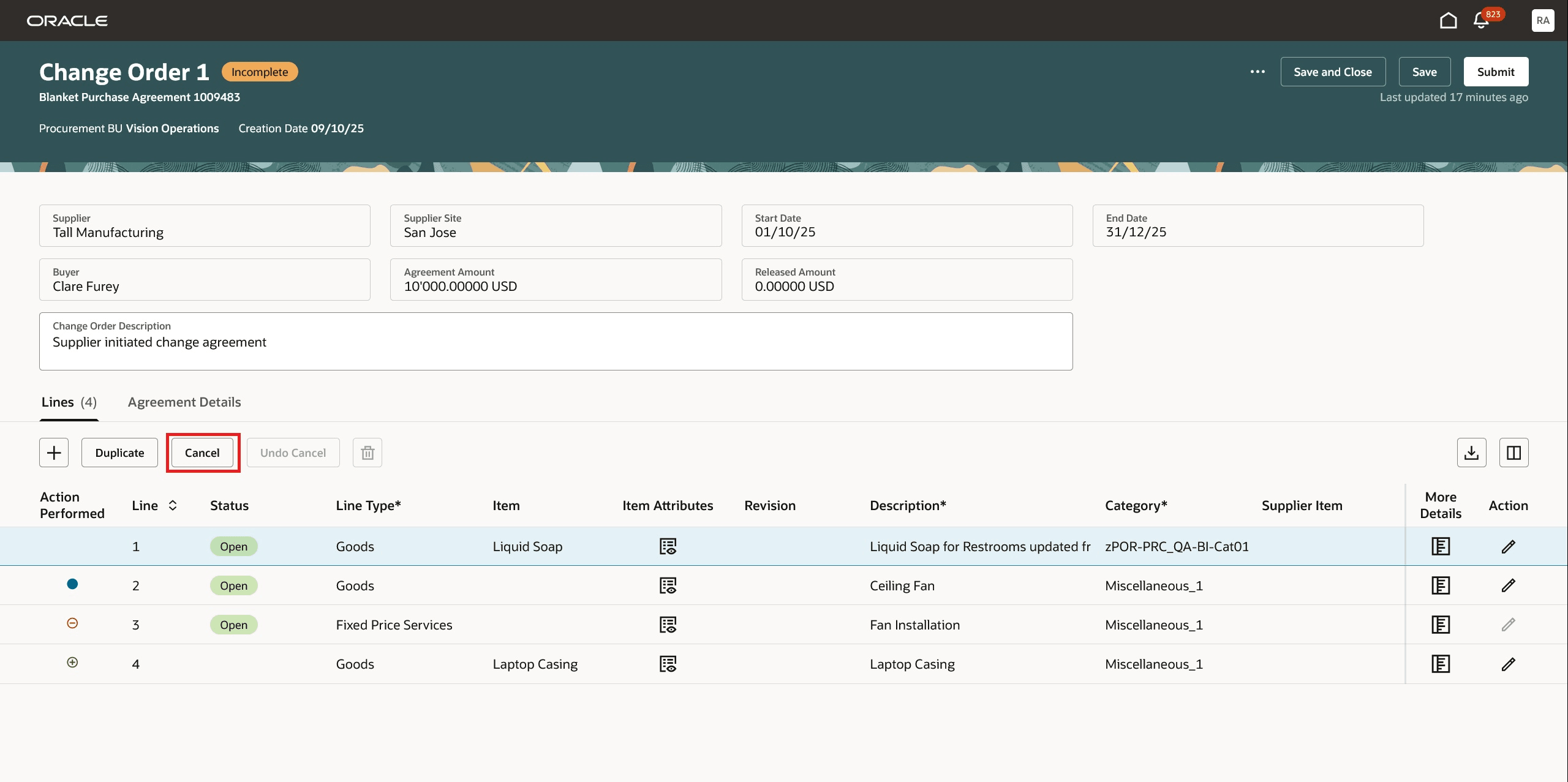Open the more actions ellipsis menu

[x=1258, y=72]
